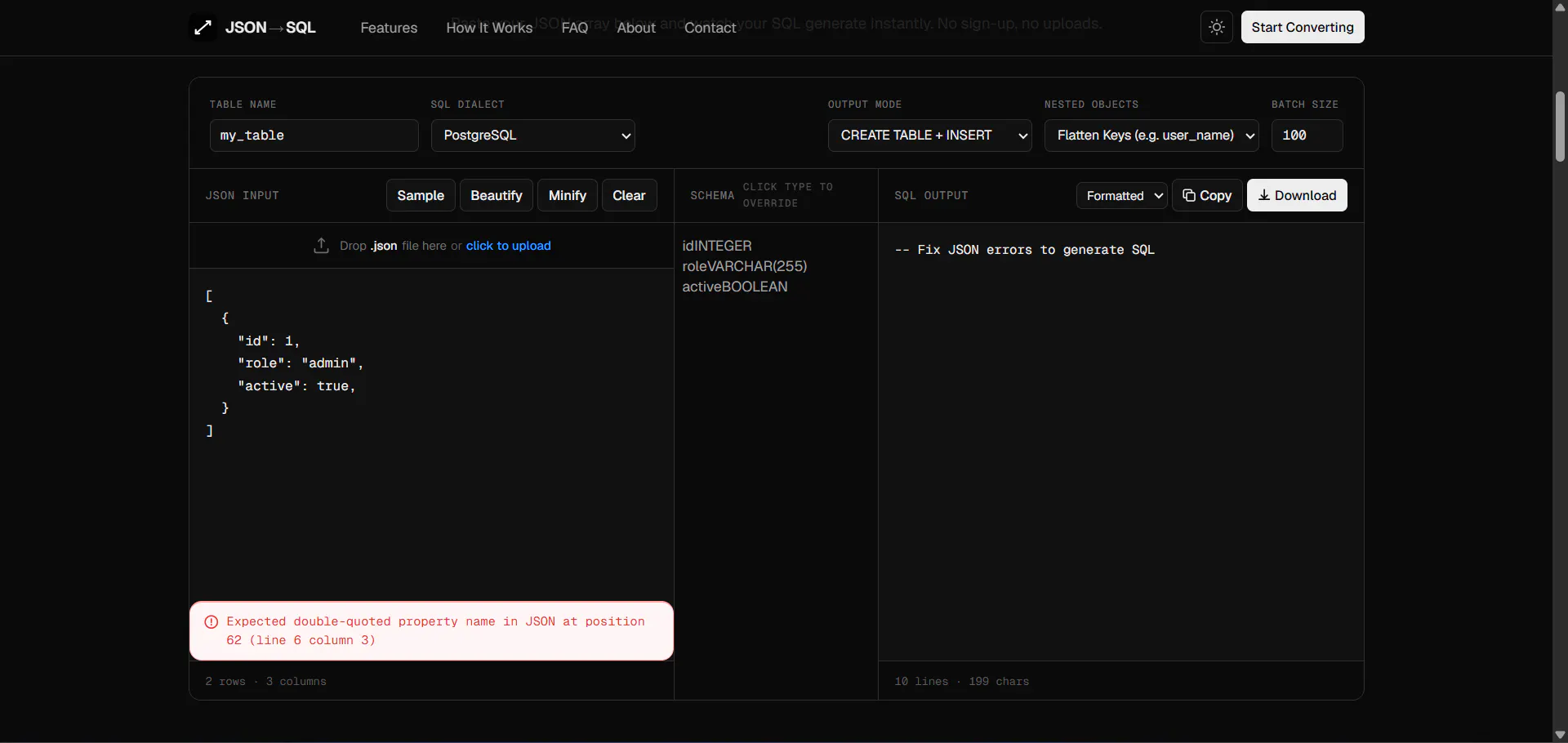Click the page vertical scrollbar thumb

(x=1560, y=127)
